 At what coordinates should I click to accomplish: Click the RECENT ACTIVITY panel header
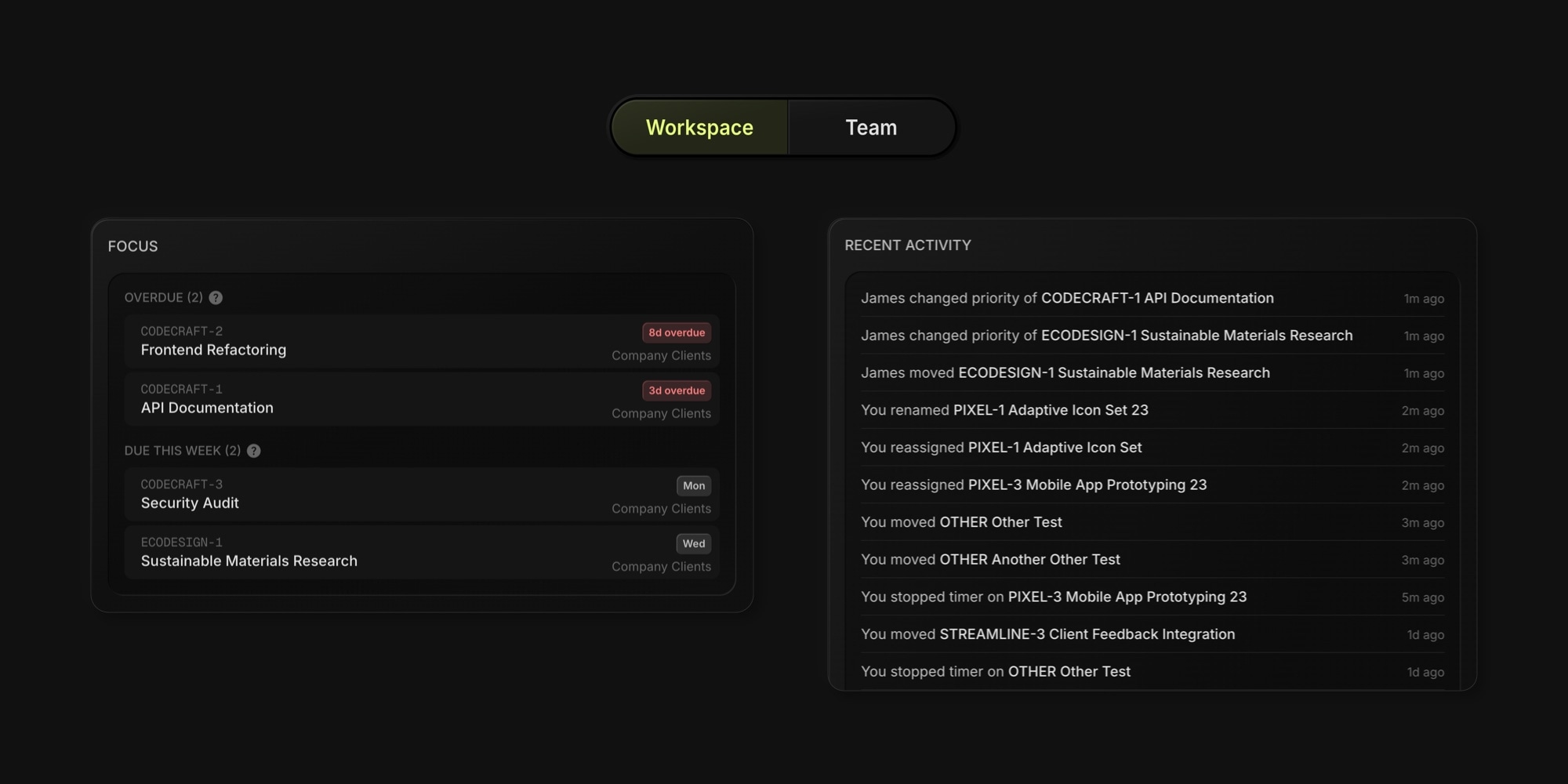coord(907,245)
